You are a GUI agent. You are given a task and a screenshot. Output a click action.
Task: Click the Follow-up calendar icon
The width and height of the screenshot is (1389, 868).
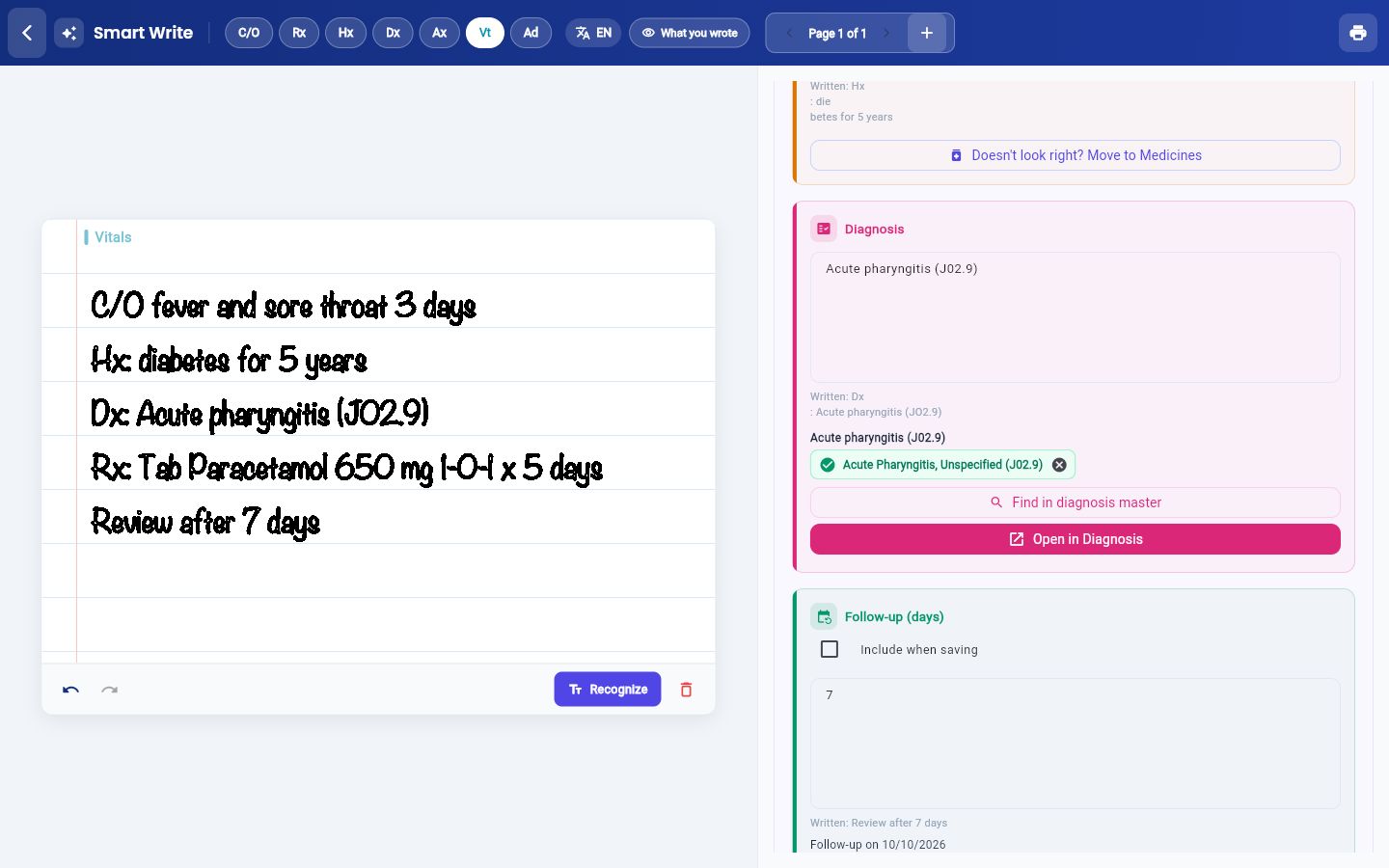[824, 616]
